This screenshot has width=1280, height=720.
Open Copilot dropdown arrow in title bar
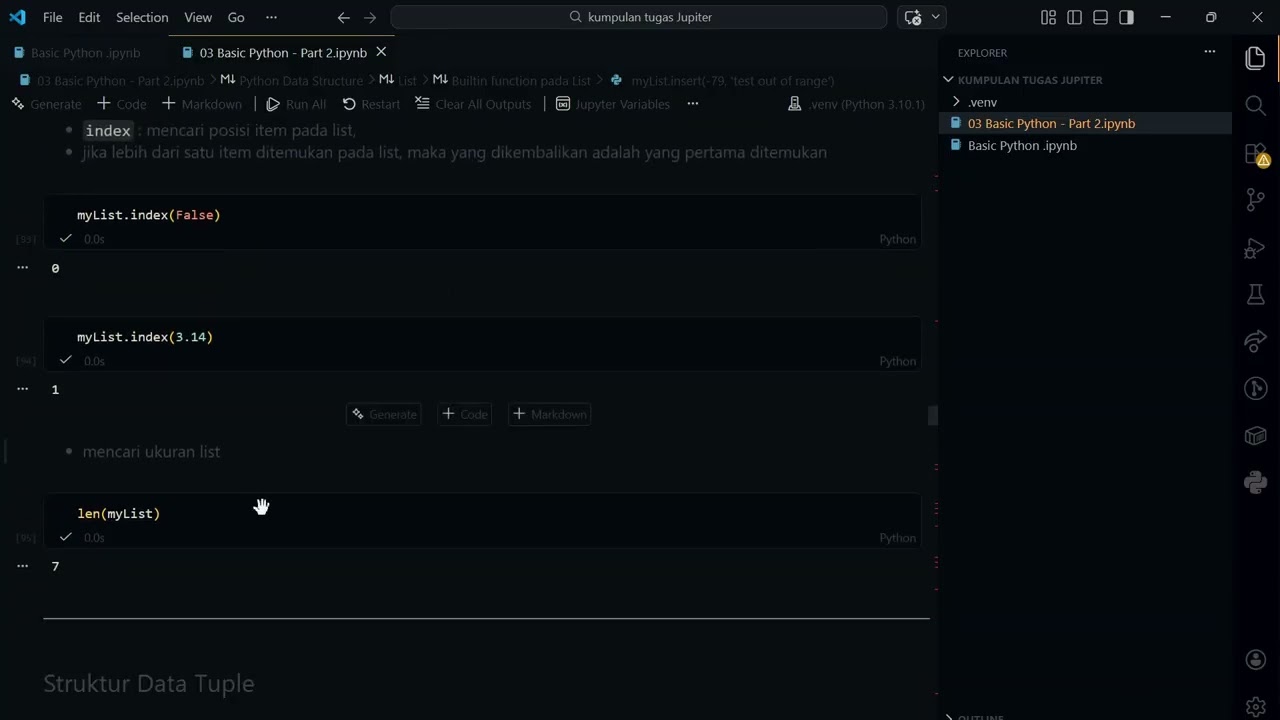pos(936,17)
